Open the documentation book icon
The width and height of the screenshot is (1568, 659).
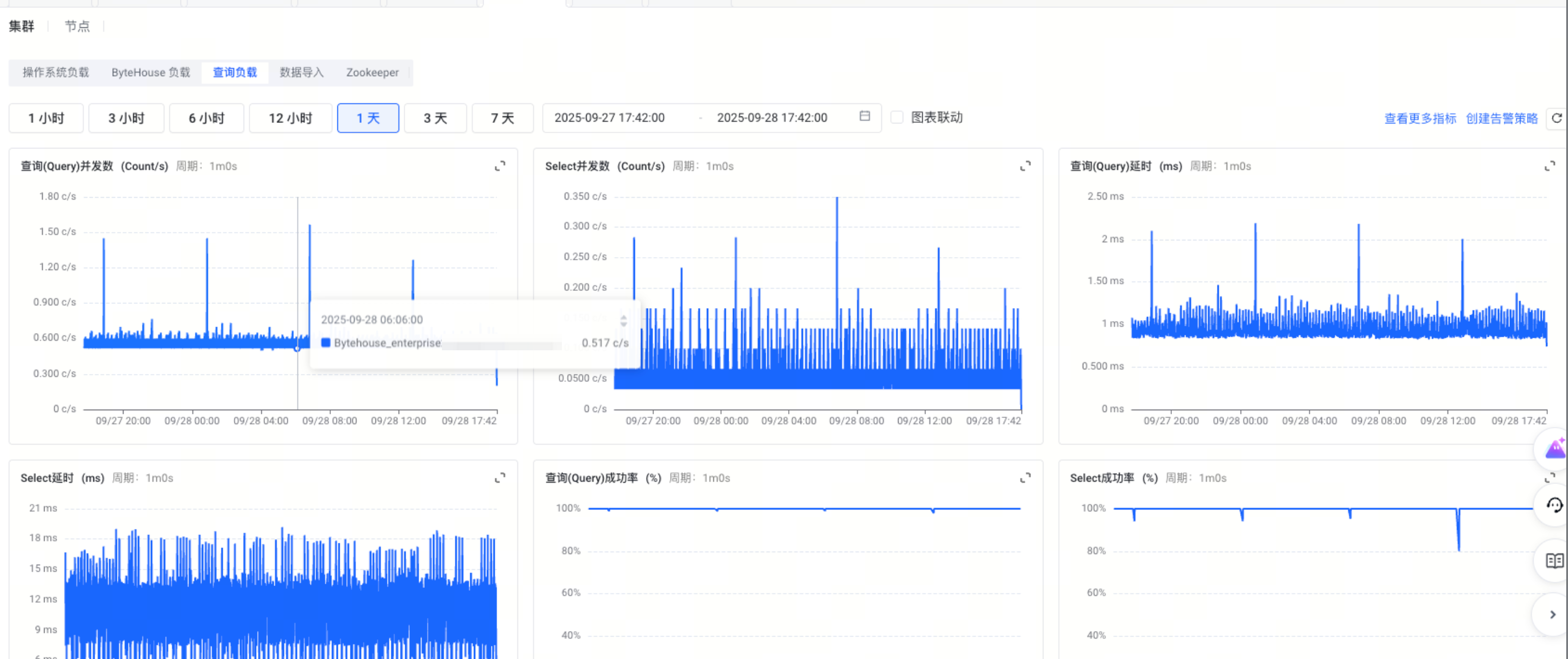pos(1554,560)
